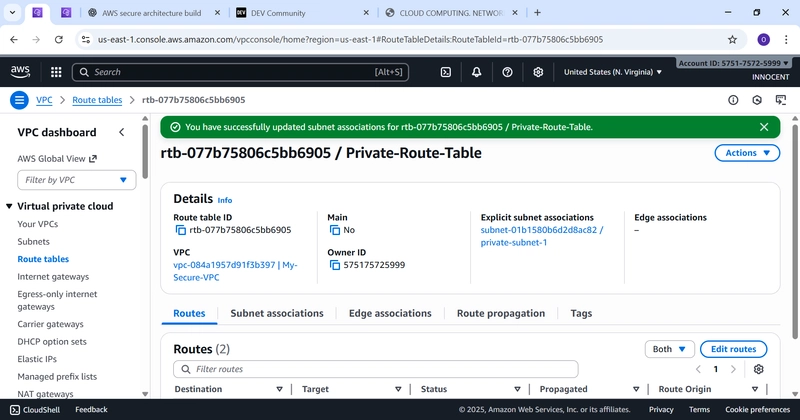
Task: Sort routes by Destination column
Action: tap(280, 389)
